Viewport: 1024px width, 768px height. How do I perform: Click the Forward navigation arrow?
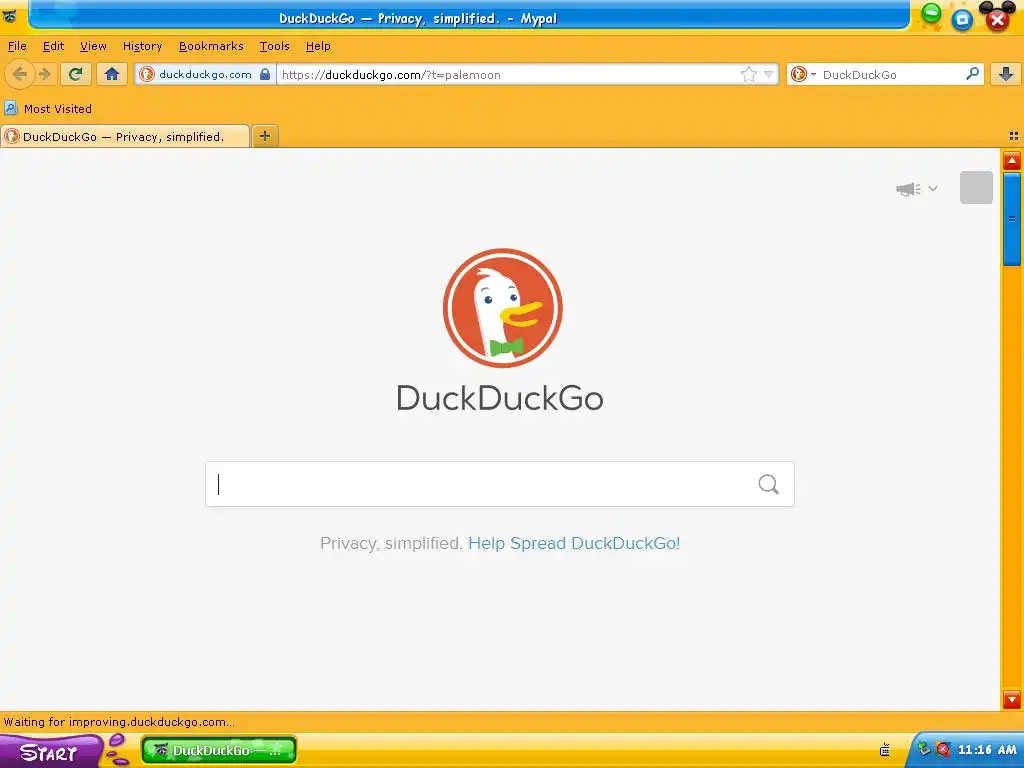pos(44,74)
